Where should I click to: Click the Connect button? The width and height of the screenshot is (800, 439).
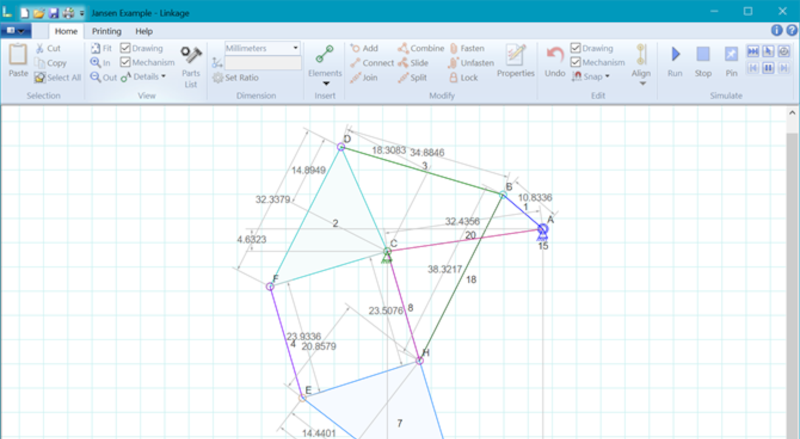click(x=371, y=62)
